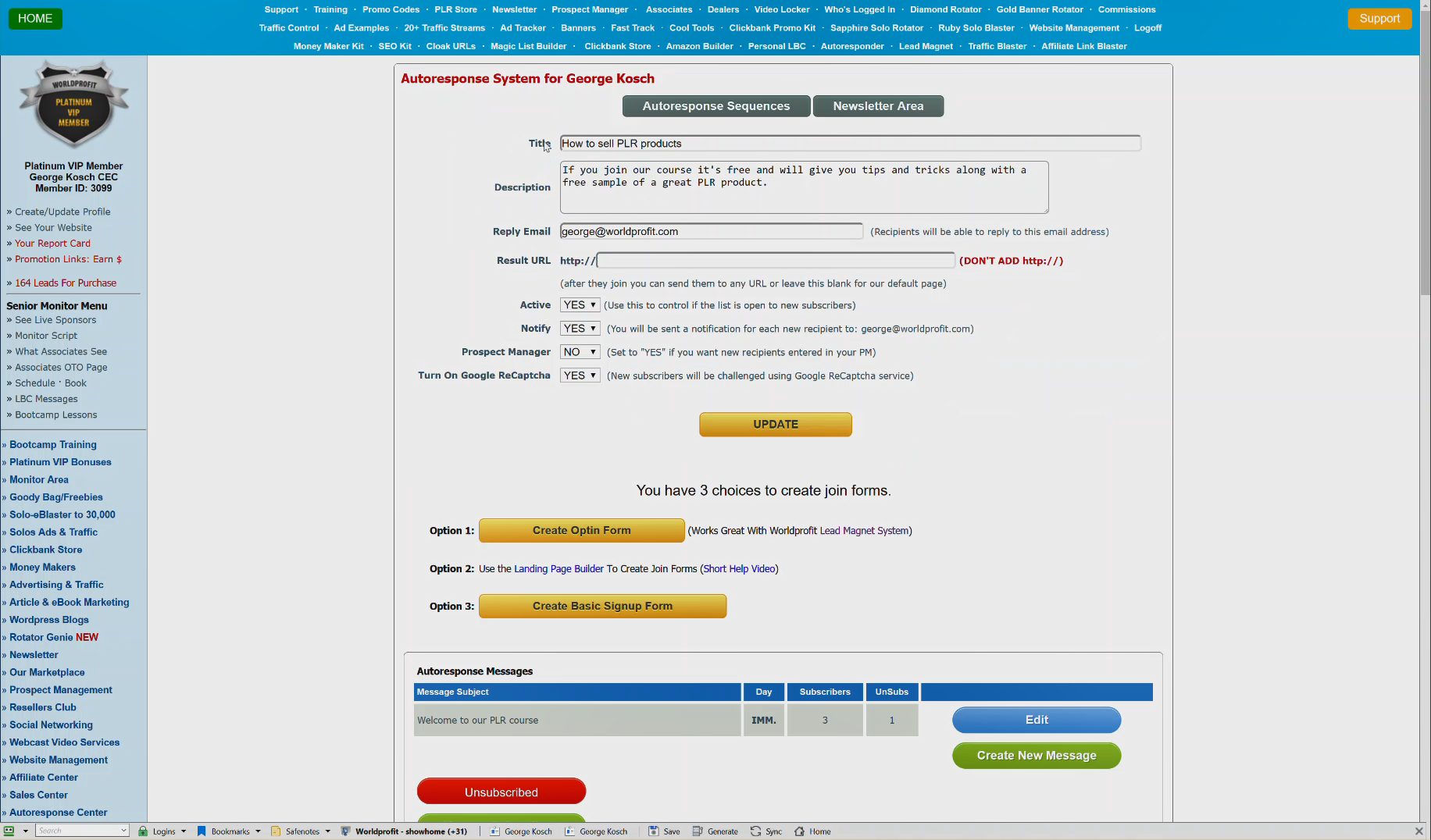Close the bottom toolbar with X
Image resolution: width=1431 pixels, height=840 pixels.
[x=1419, y=831]
